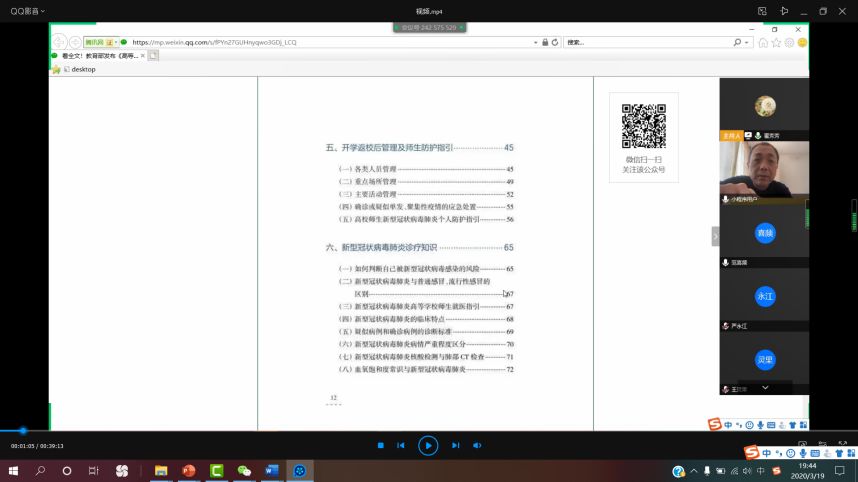Open the desktop favorites bar link
The image size is (858, 482).
pyautogui.click(x=80, y=69)
